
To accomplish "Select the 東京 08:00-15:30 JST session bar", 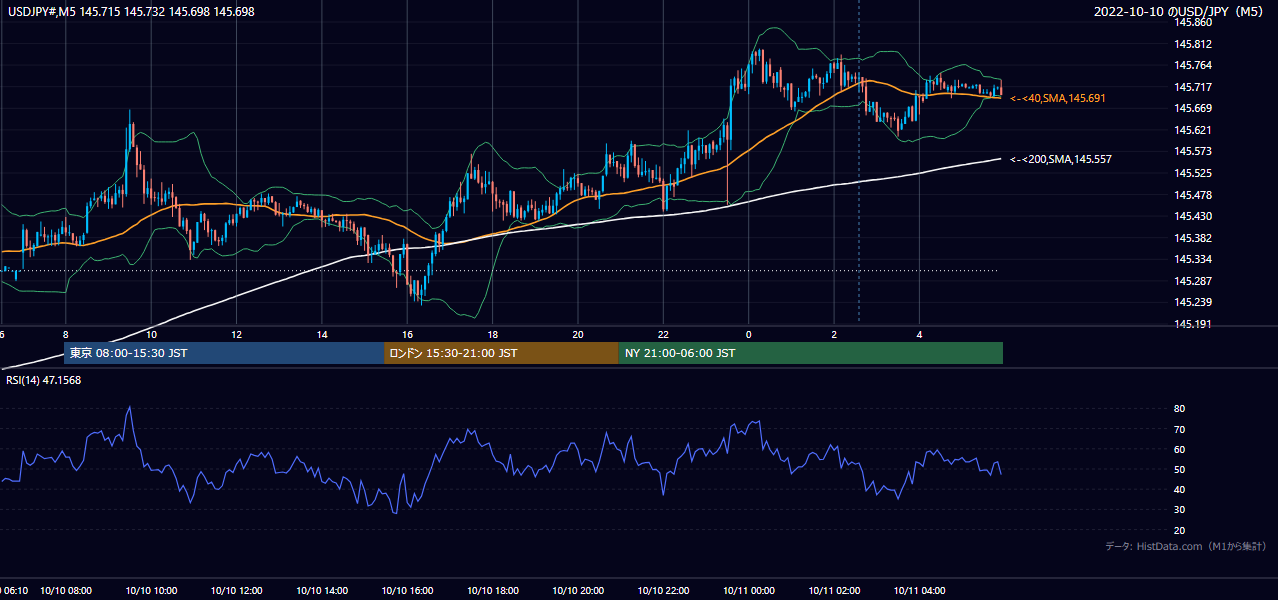I will pyautogui.click(x=223, y=353).
